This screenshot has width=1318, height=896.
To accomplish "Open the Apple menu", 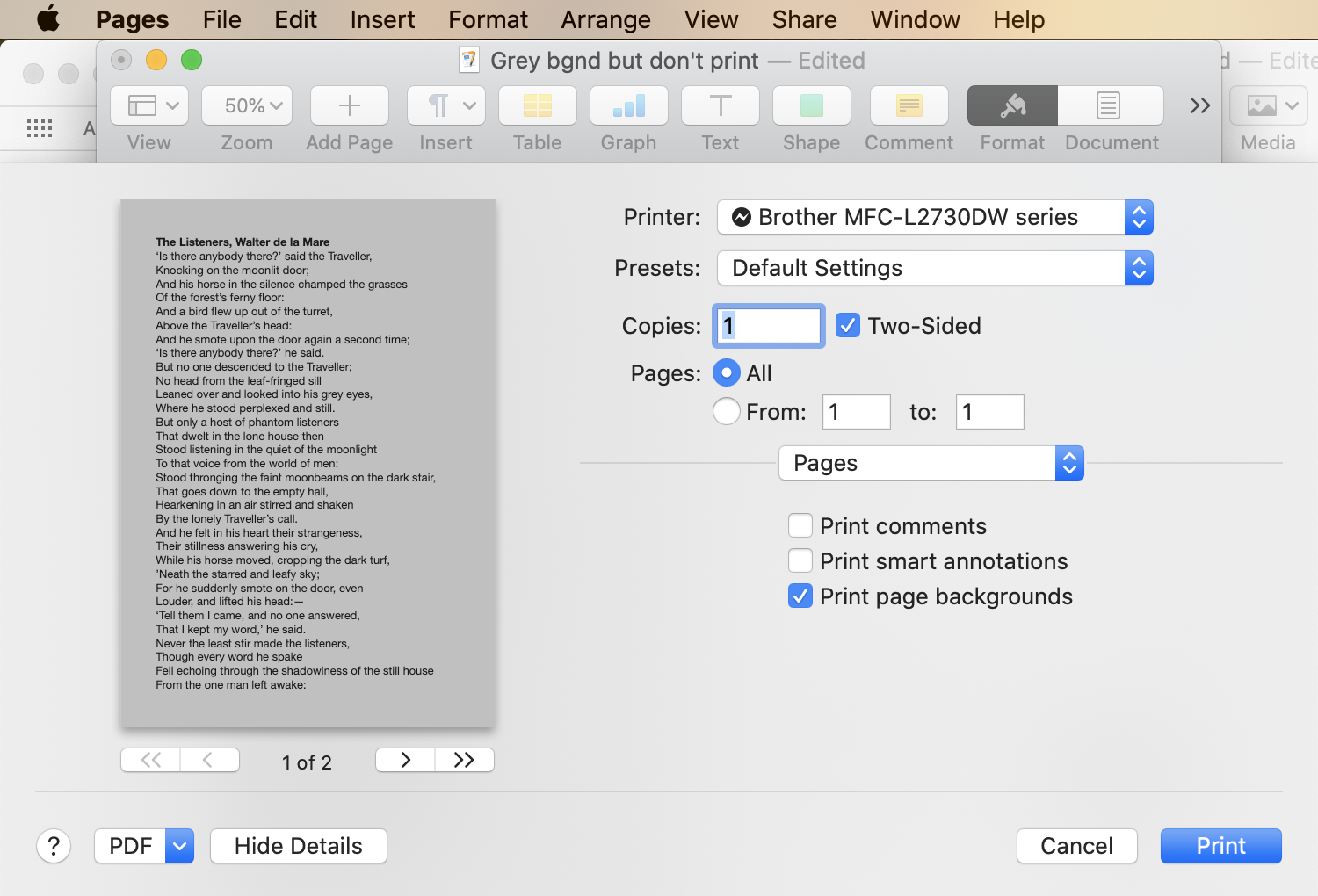I will [x=48, y=18].
